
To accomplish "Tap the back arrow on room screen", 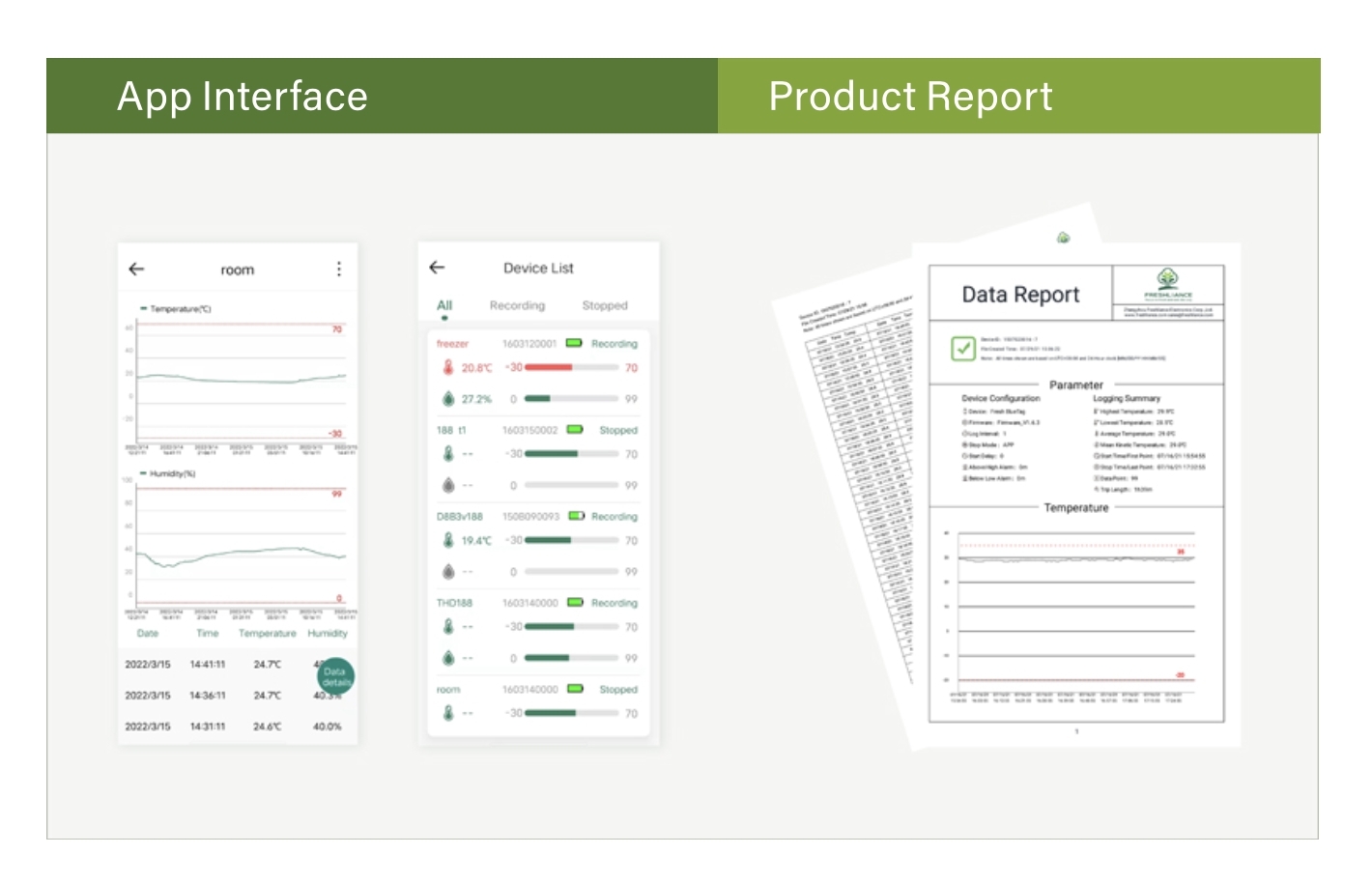I will coord(136,270).
